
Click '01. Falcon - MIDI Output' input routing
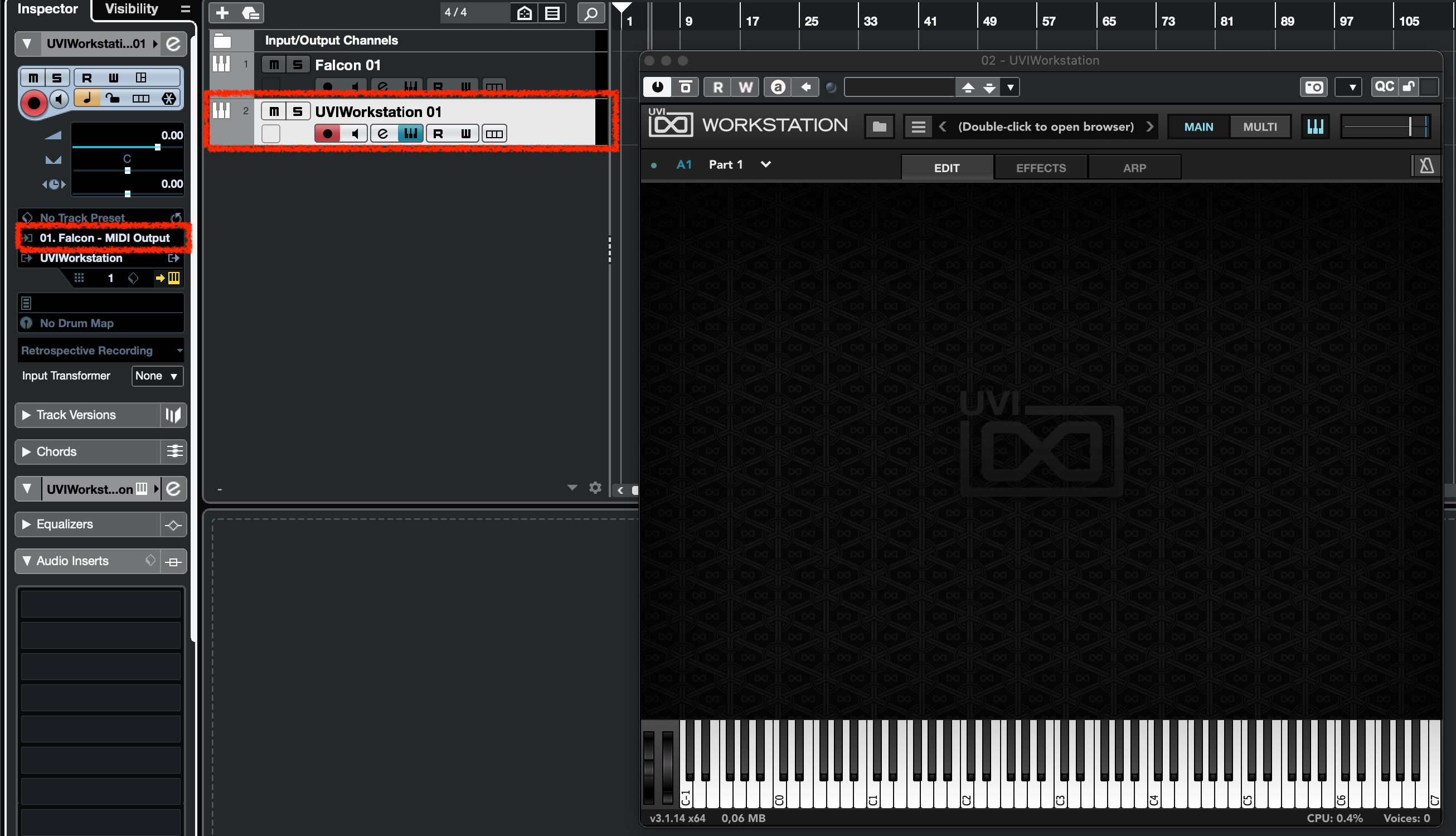click(104, 238)
